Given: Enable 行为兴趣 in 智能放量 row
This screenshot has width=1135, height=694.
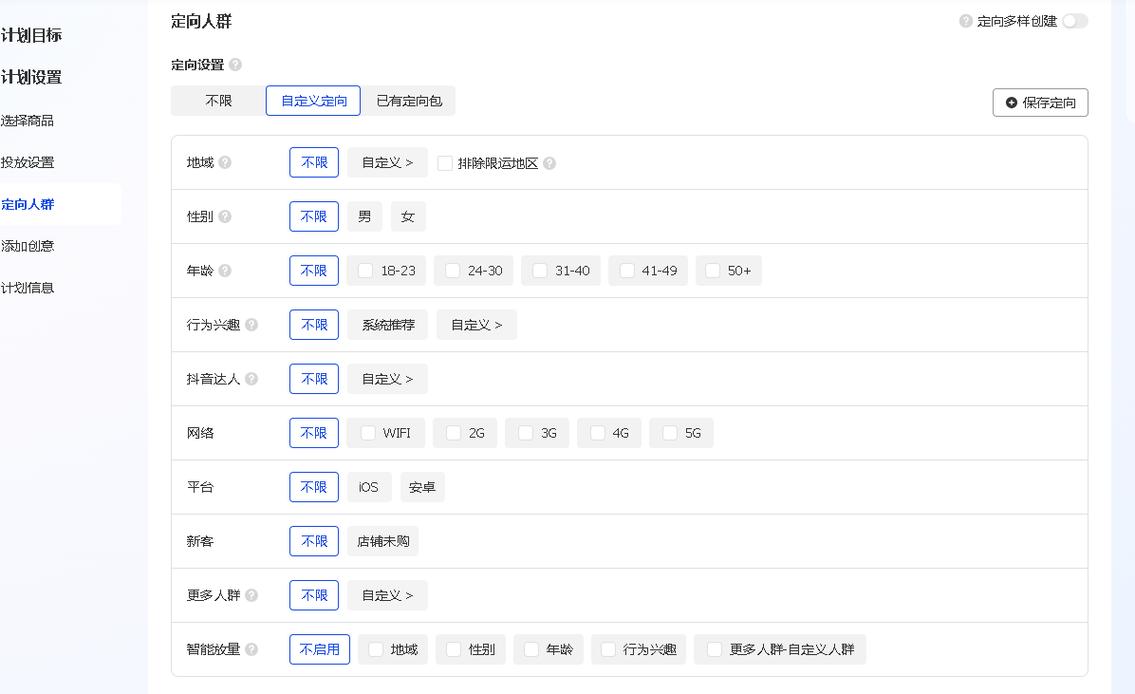Looking at the screenshot, I should tap(608, 649).
